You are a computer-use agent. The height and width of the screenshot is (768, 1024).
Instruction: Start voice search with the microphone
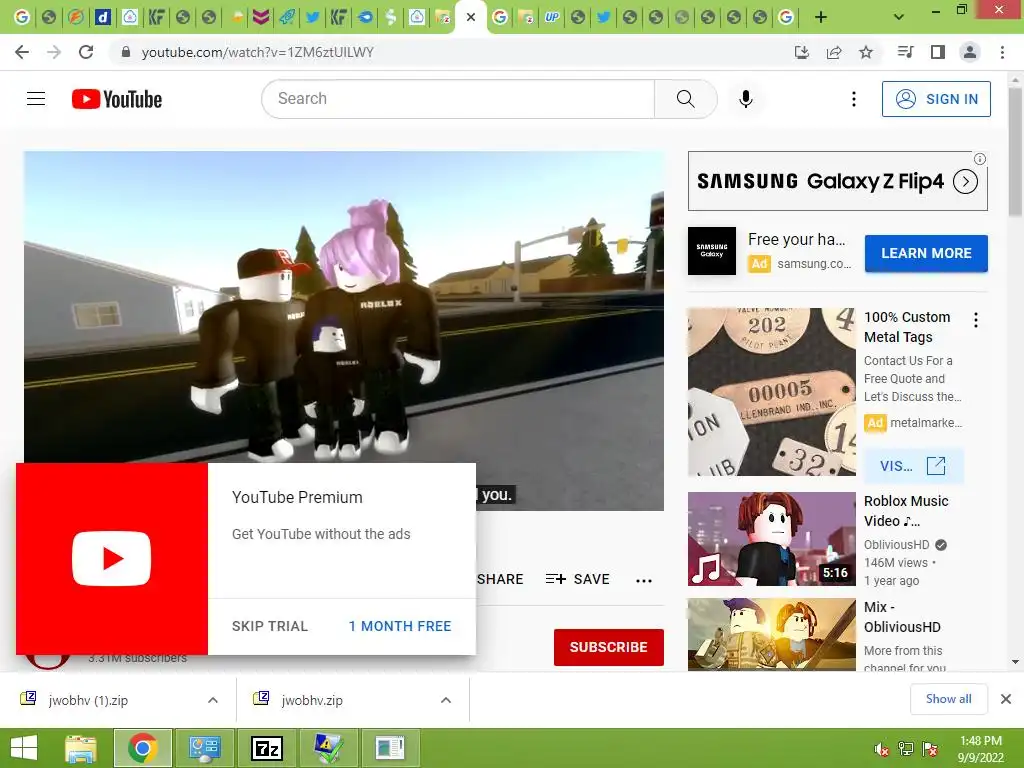[746, 99]
